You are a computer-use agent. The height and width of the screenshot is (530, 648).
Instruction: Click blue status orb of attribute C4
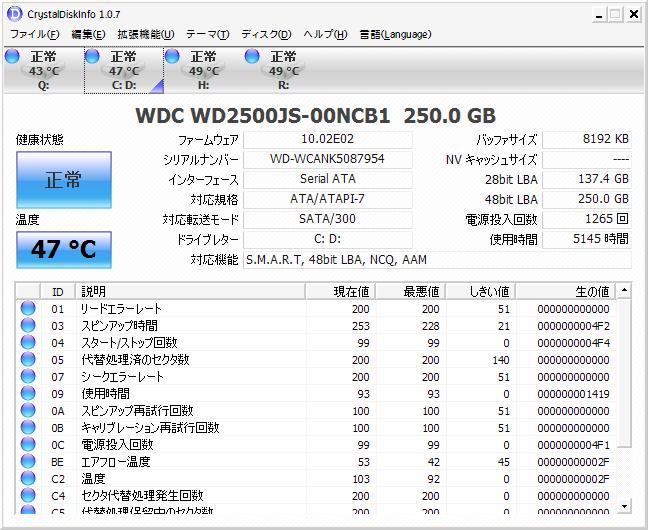28,495
